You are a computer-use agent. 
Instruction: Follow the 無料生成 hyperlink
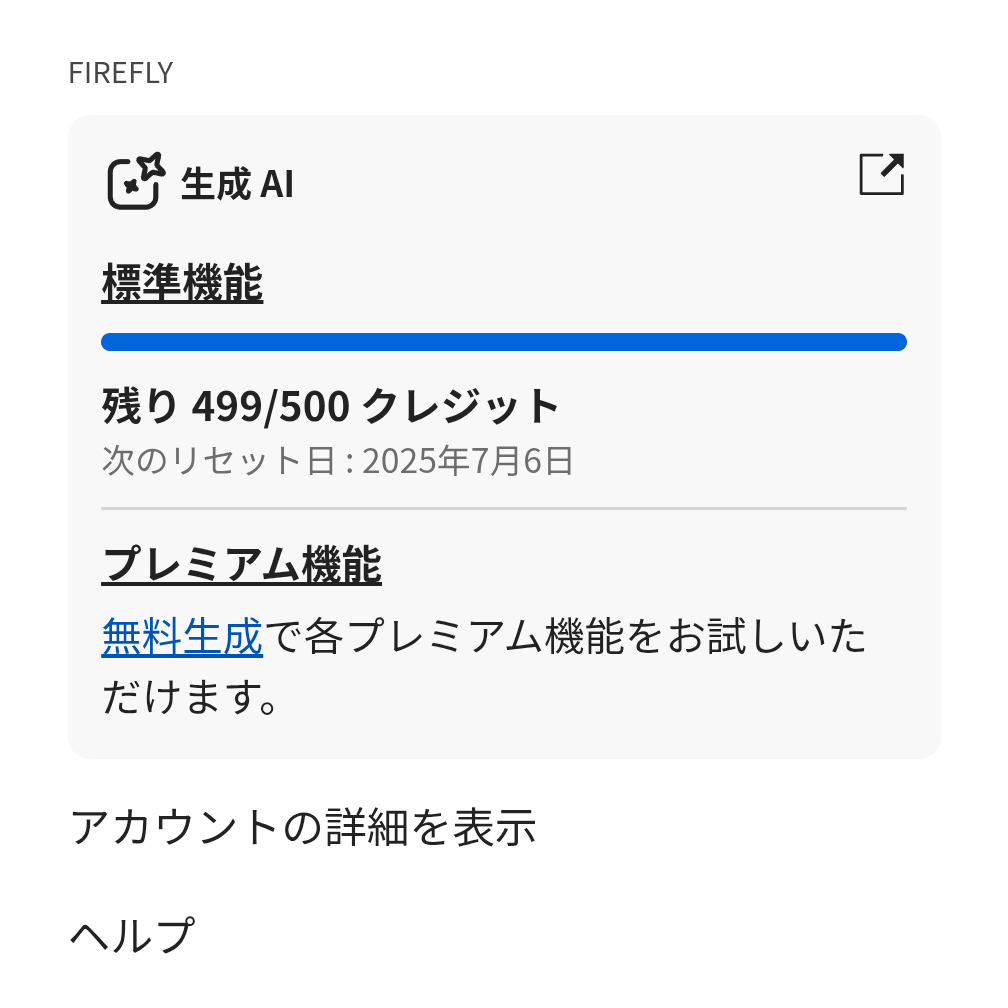[182, 637]
